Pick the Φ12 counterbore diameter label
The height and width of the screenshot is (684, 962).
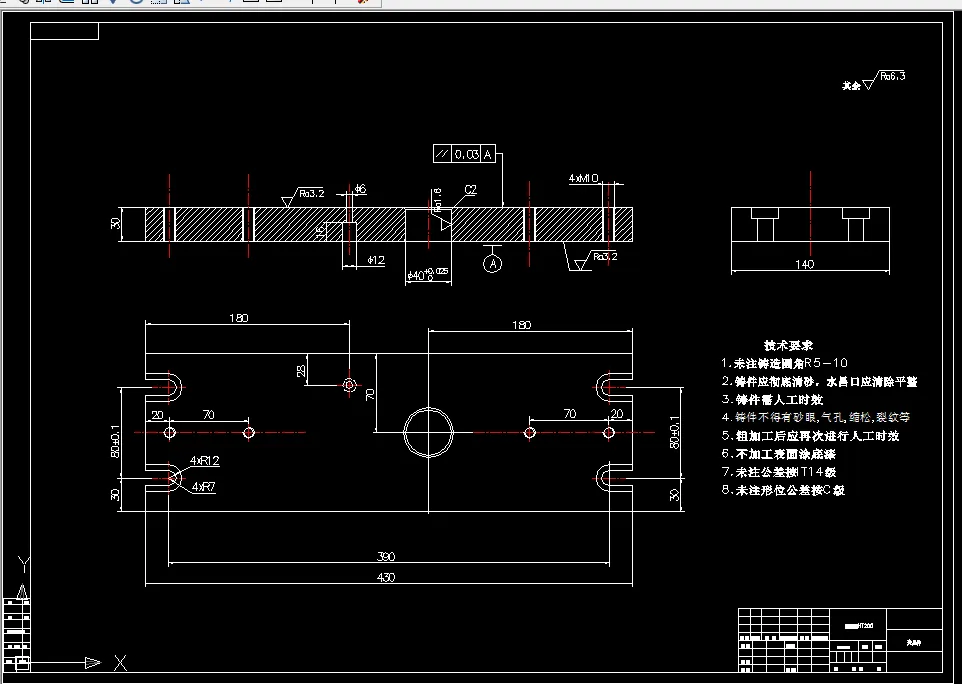tap(376, 260)
